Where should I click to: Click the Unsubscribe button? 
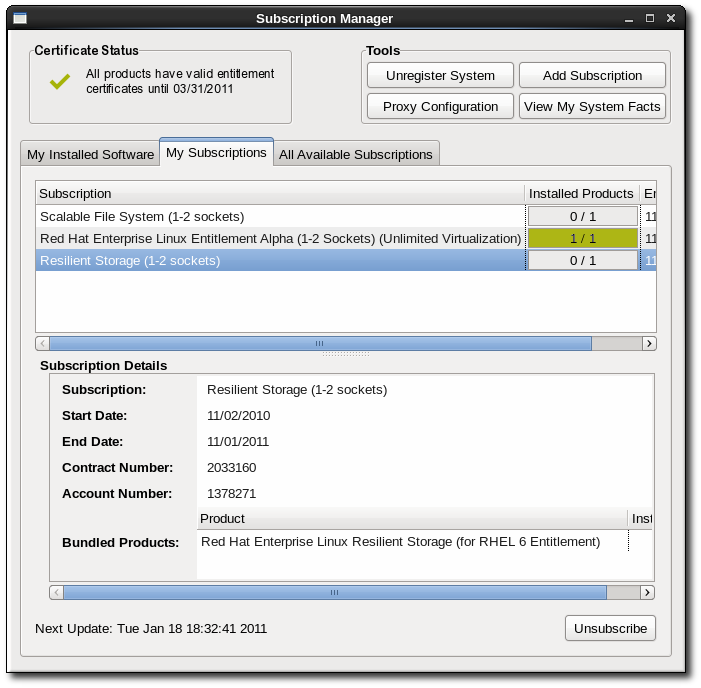pyautogui.click(x=610, y=628)
